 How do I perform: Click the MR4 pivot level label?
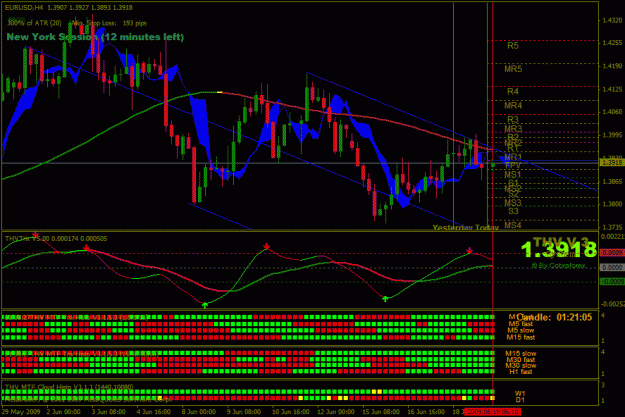513,106
